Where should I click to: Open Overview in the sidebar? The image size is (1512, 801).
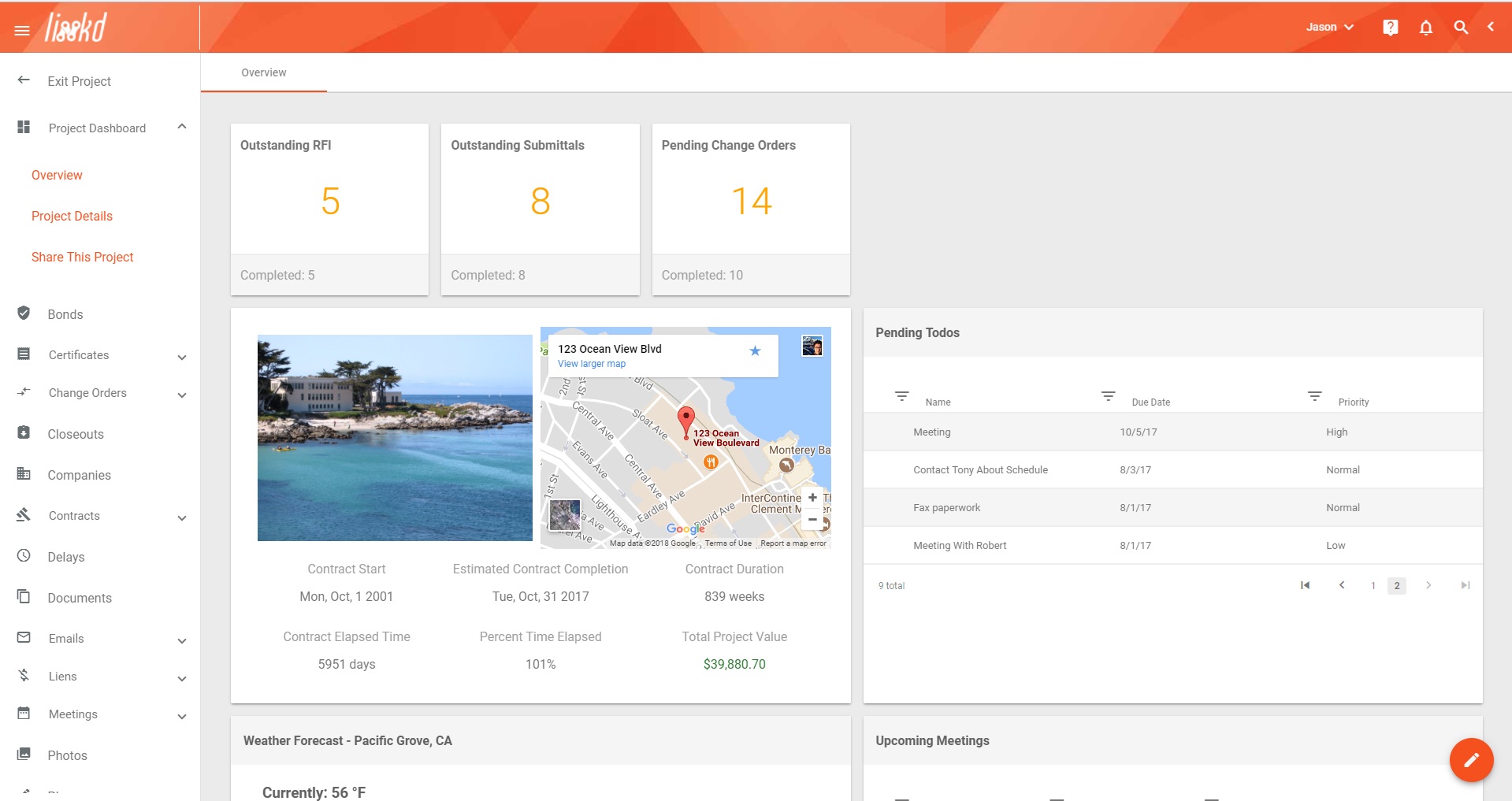click(x=57, y=175)
